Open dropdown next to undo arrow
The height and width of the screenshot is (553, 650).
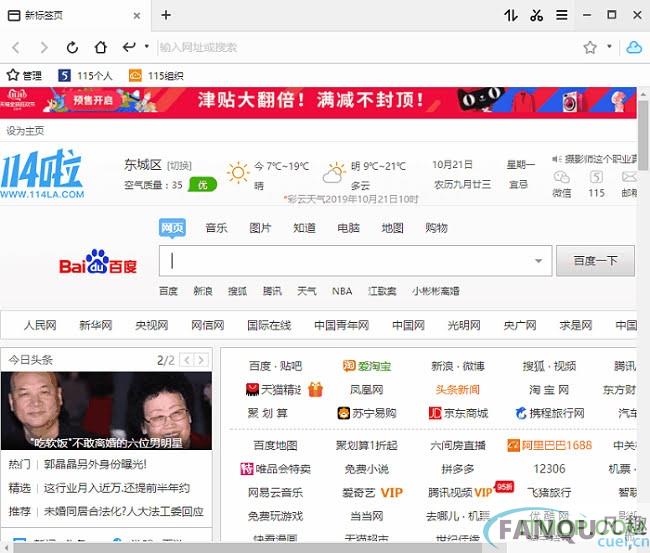point(147,46)
